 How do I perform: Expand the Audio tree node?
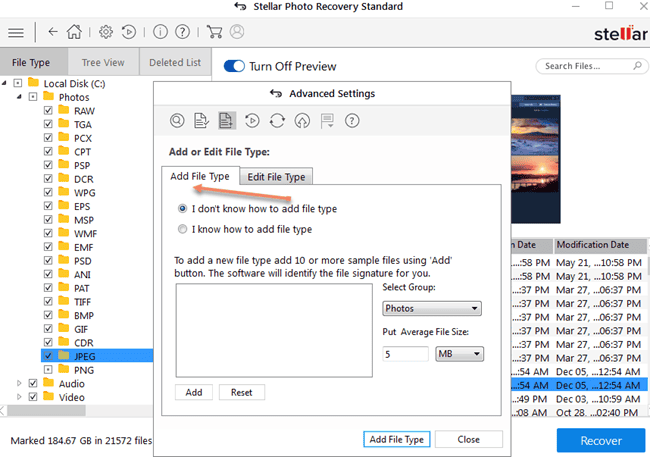click(19, 383)
